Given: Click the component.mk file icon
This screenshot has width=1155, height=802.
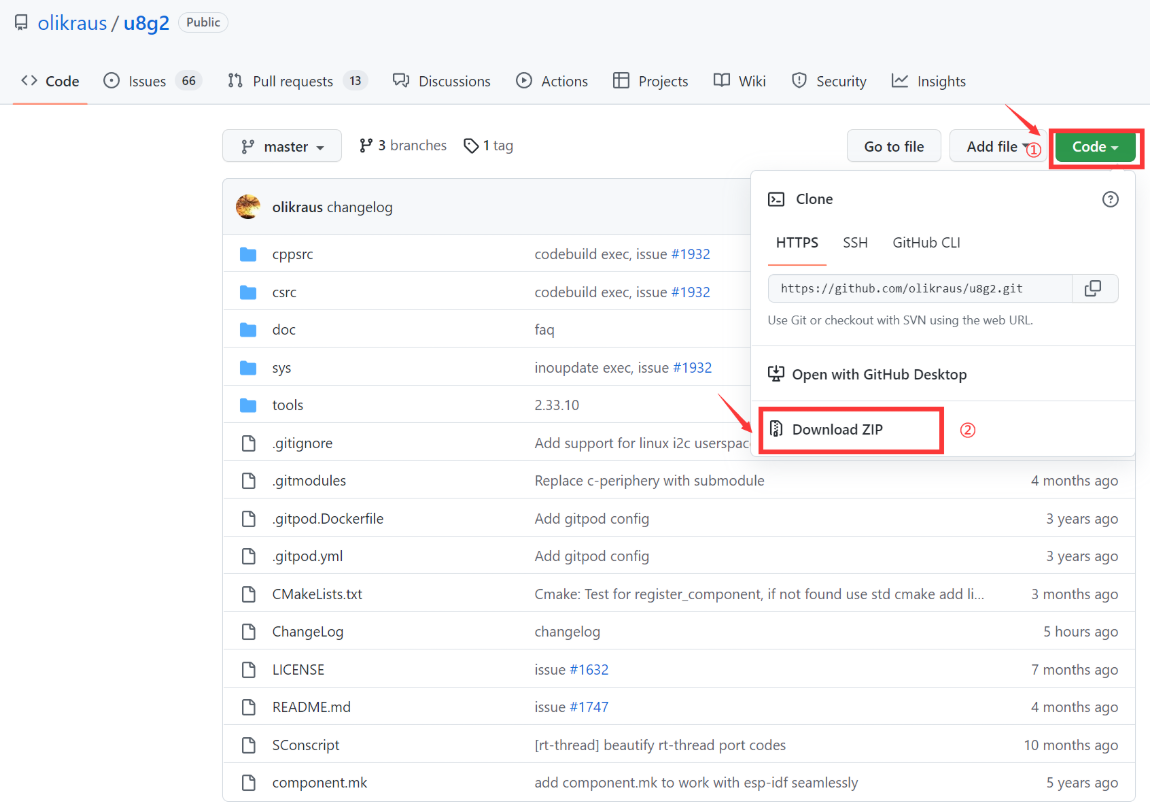Looking at the screenshot, I should (x=248, y=783).
